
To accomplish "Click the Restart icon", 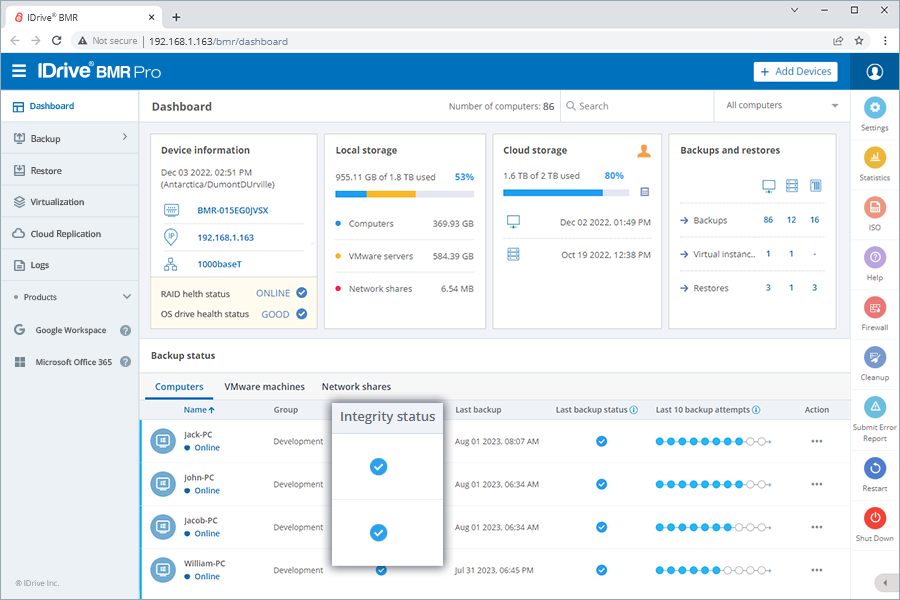I will (x=874, y=469).
